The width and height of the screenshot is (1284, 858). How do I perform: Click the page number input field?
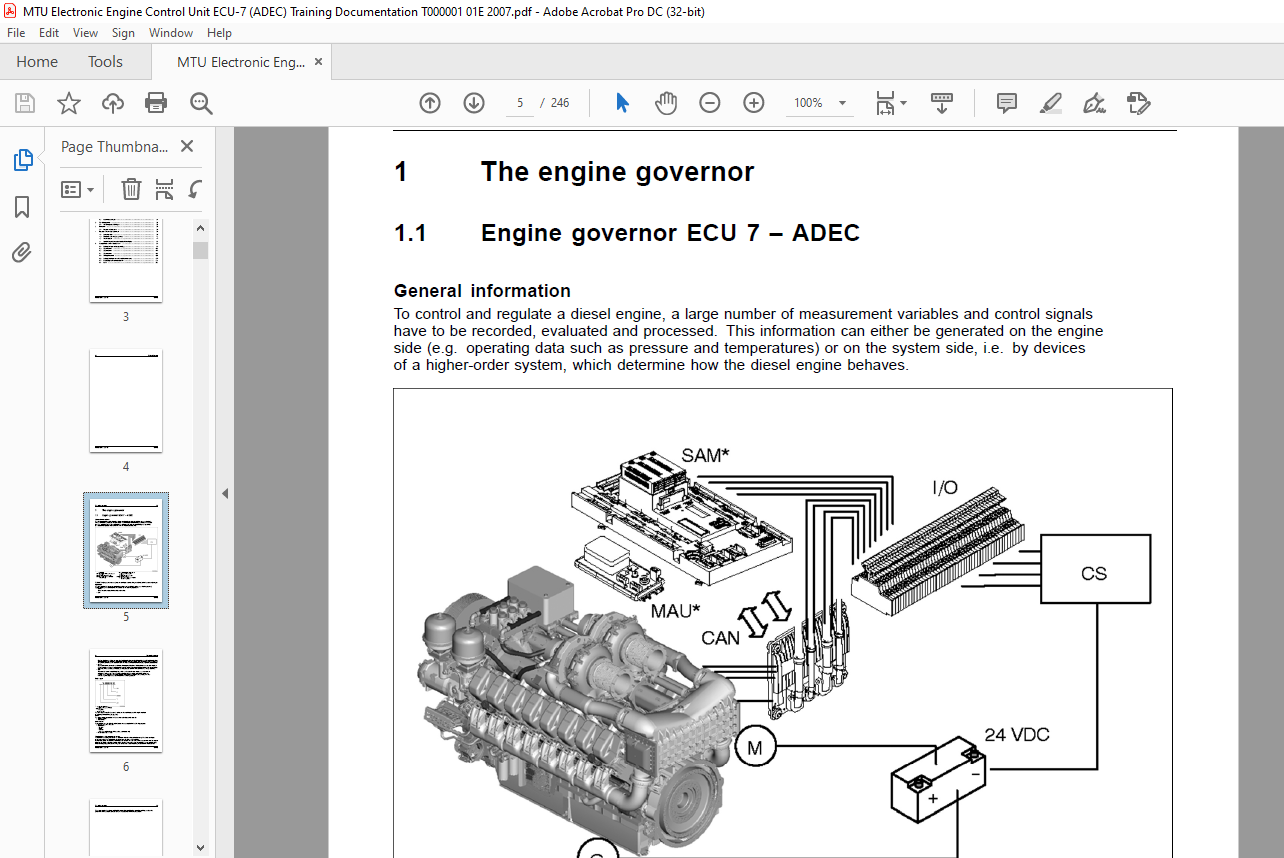520,103
